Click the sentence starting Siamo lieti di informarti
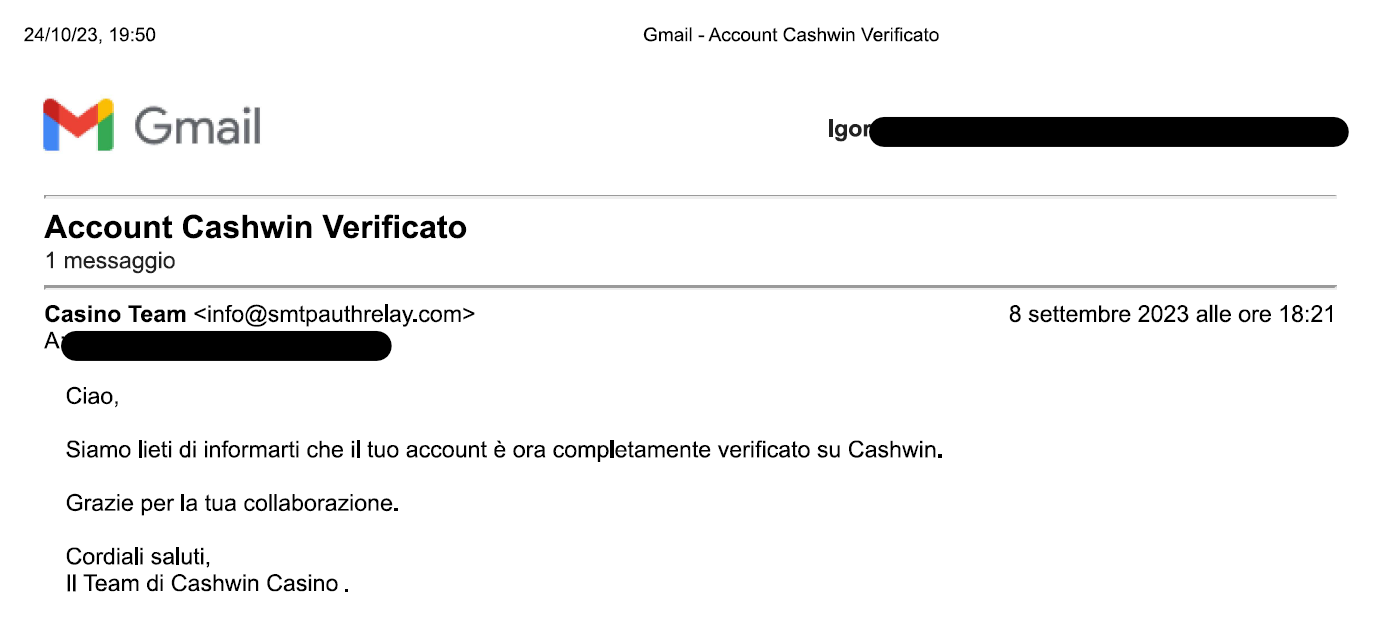The height and width of the screenshot is (622, 1378). pyautogui.click(x=504, y=450)
